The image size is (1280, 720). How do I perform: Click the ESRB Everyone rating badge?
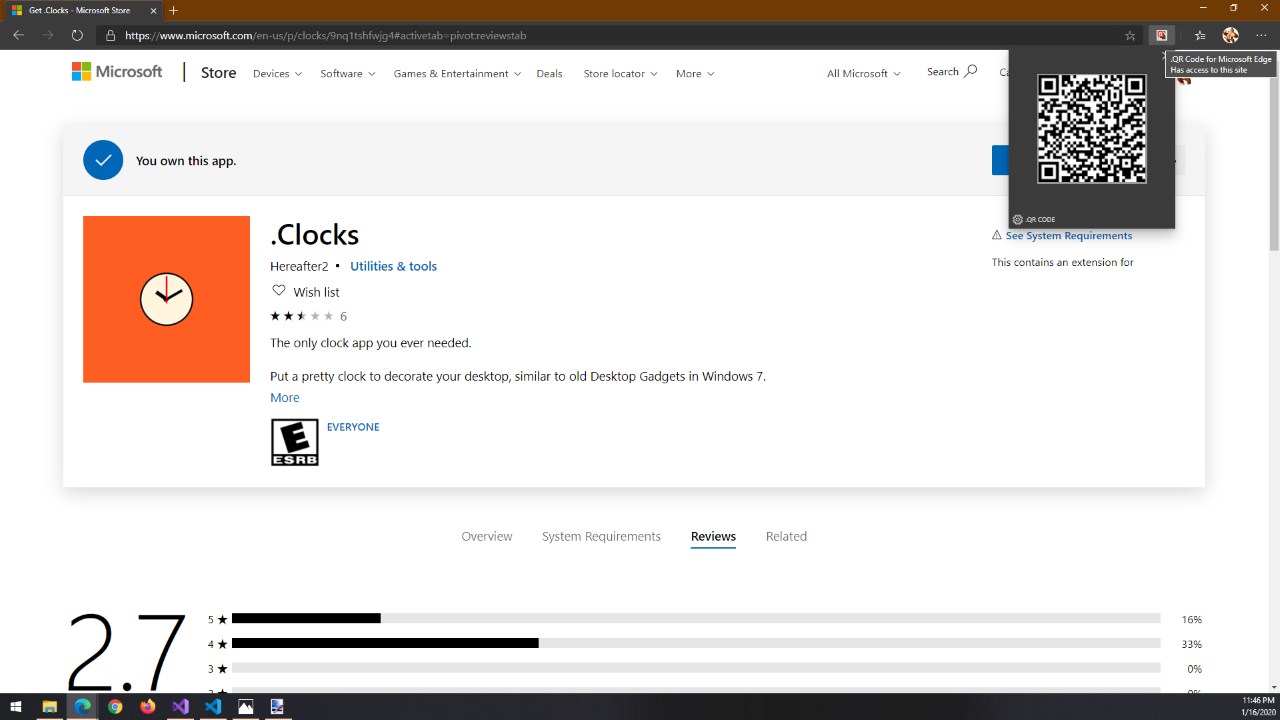click(295, 442)
